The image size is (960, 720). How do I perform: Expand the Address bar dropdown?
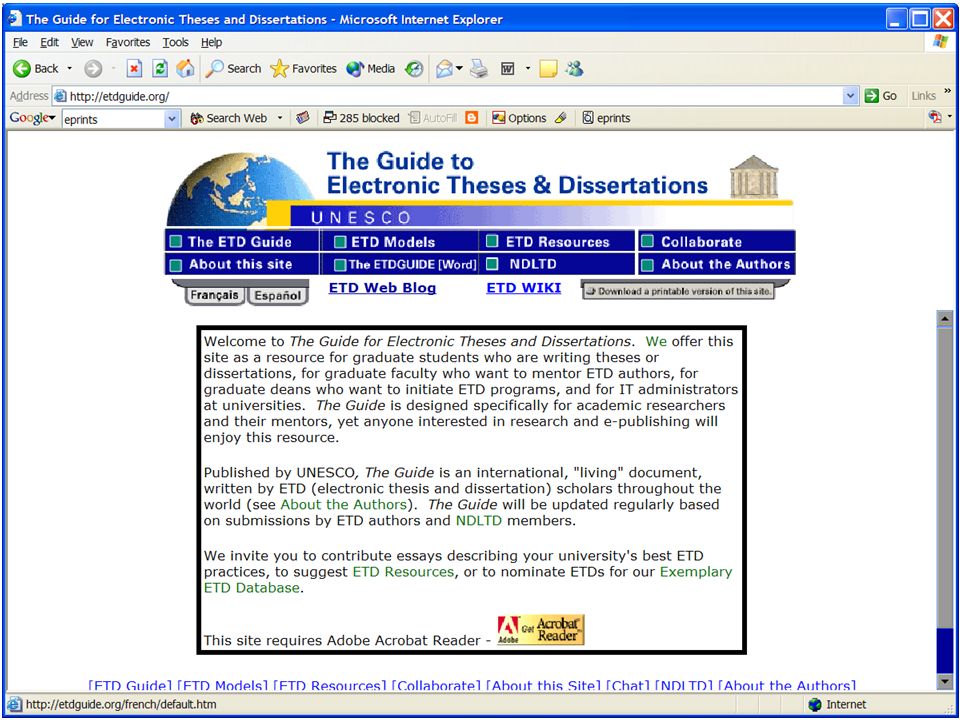850,96
